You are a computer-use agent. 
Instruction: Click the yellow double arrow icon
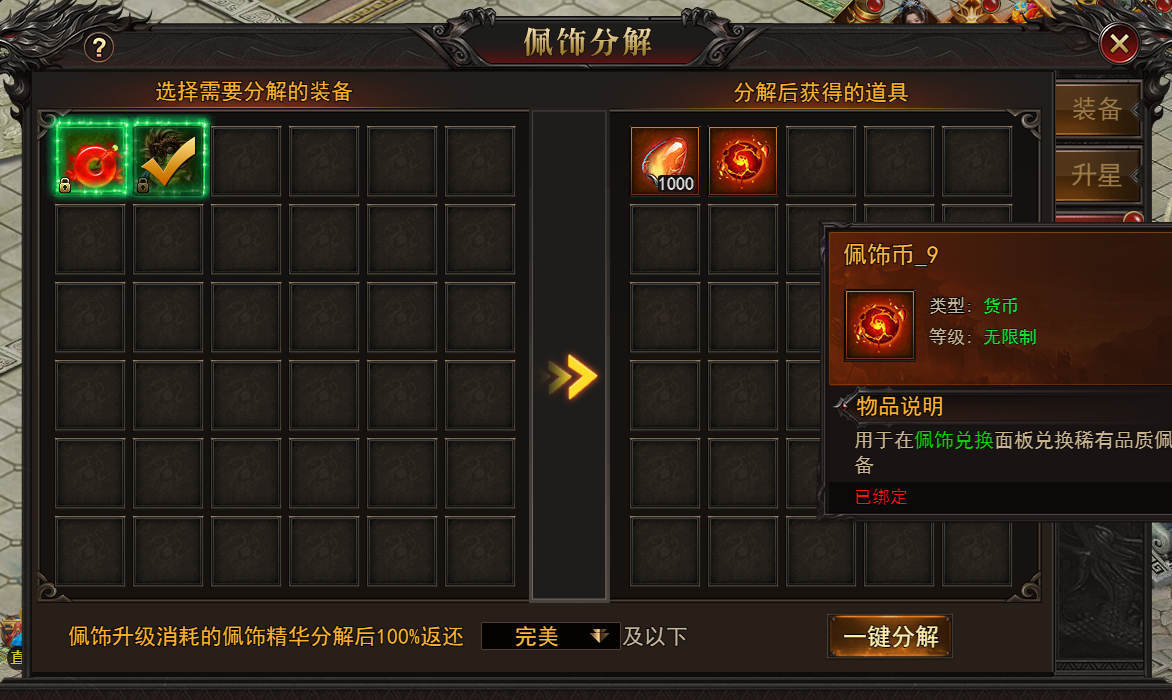point(573,376)
